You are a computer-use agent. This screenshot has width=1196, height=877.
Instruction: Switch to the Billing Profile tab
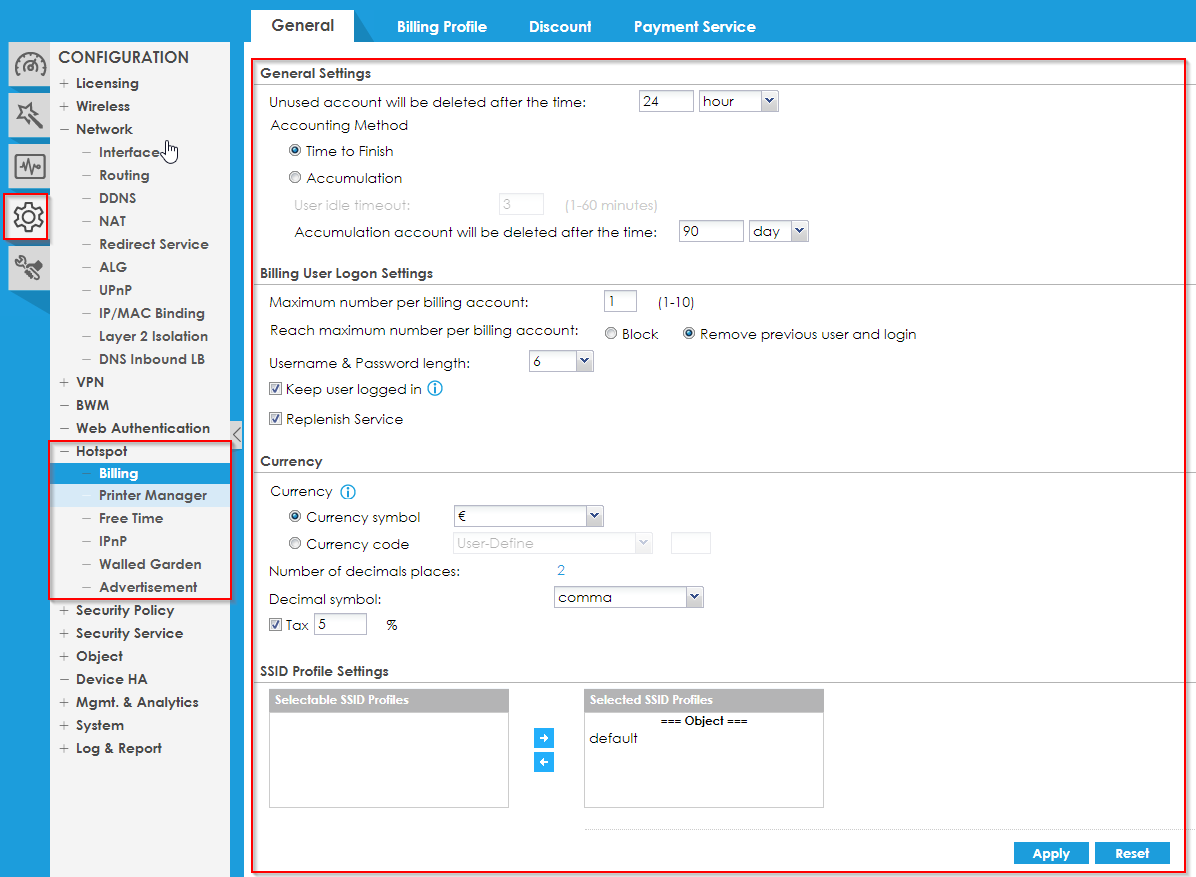click(441, 27)
